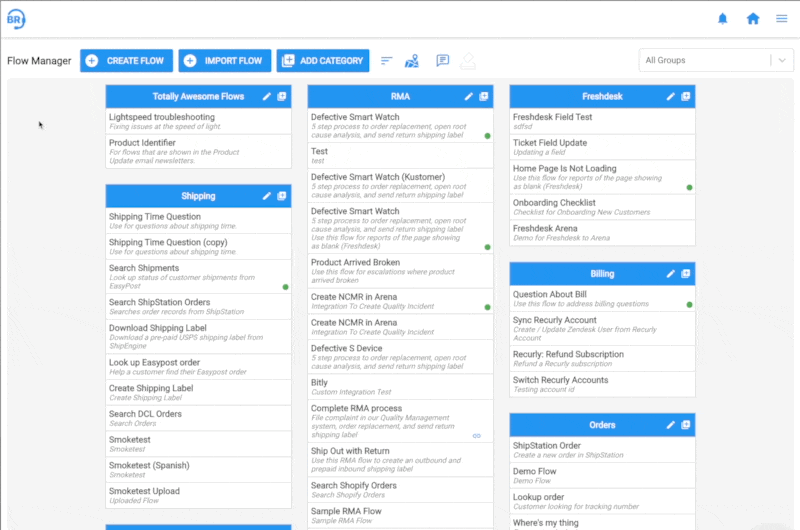Add a flow to Shipping category
The width and height of the screenshot is (800, 530).
tap(282, 196)
